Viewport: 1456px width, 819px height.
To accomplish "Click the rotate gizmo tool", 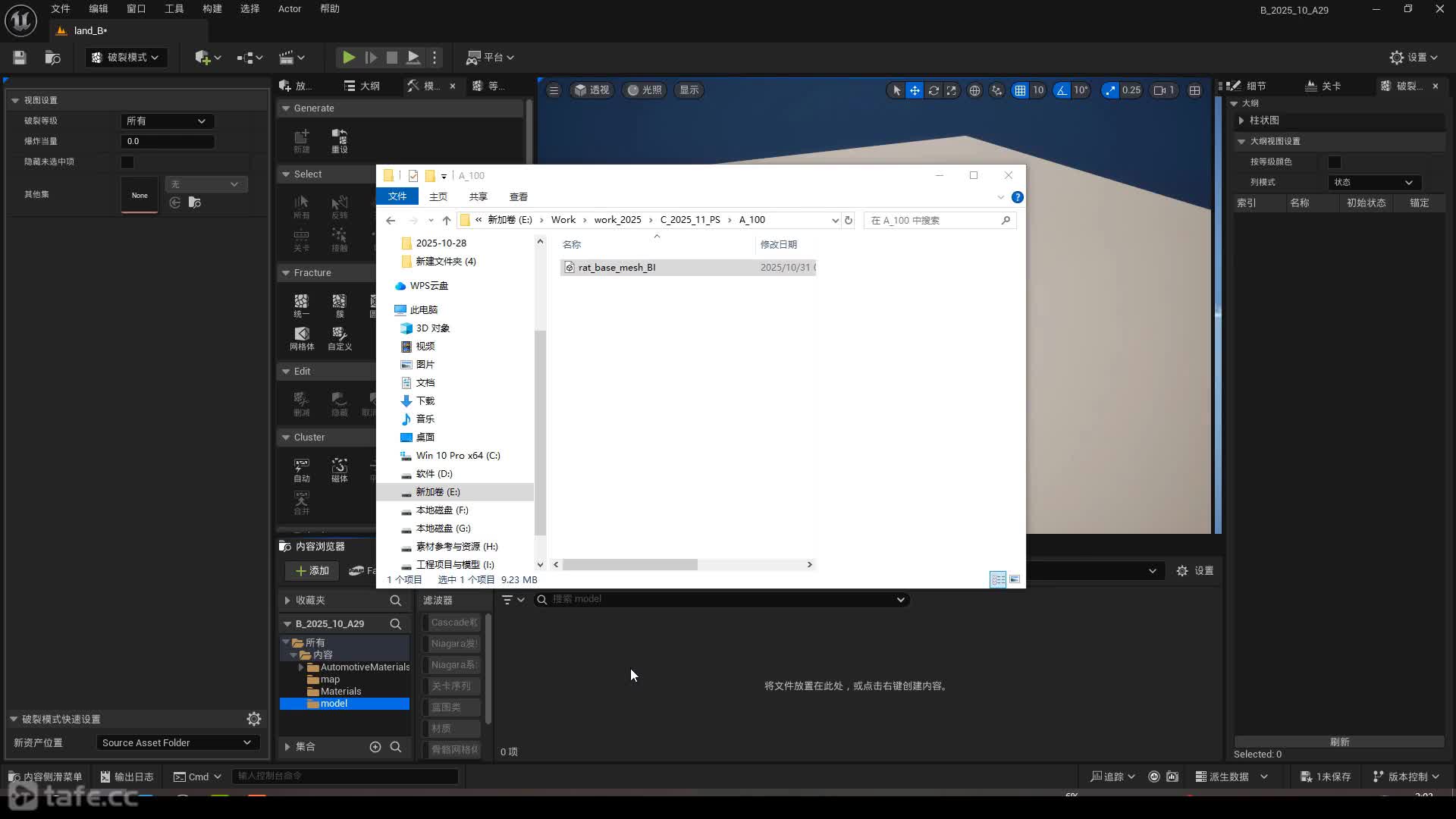I will 934,90.
